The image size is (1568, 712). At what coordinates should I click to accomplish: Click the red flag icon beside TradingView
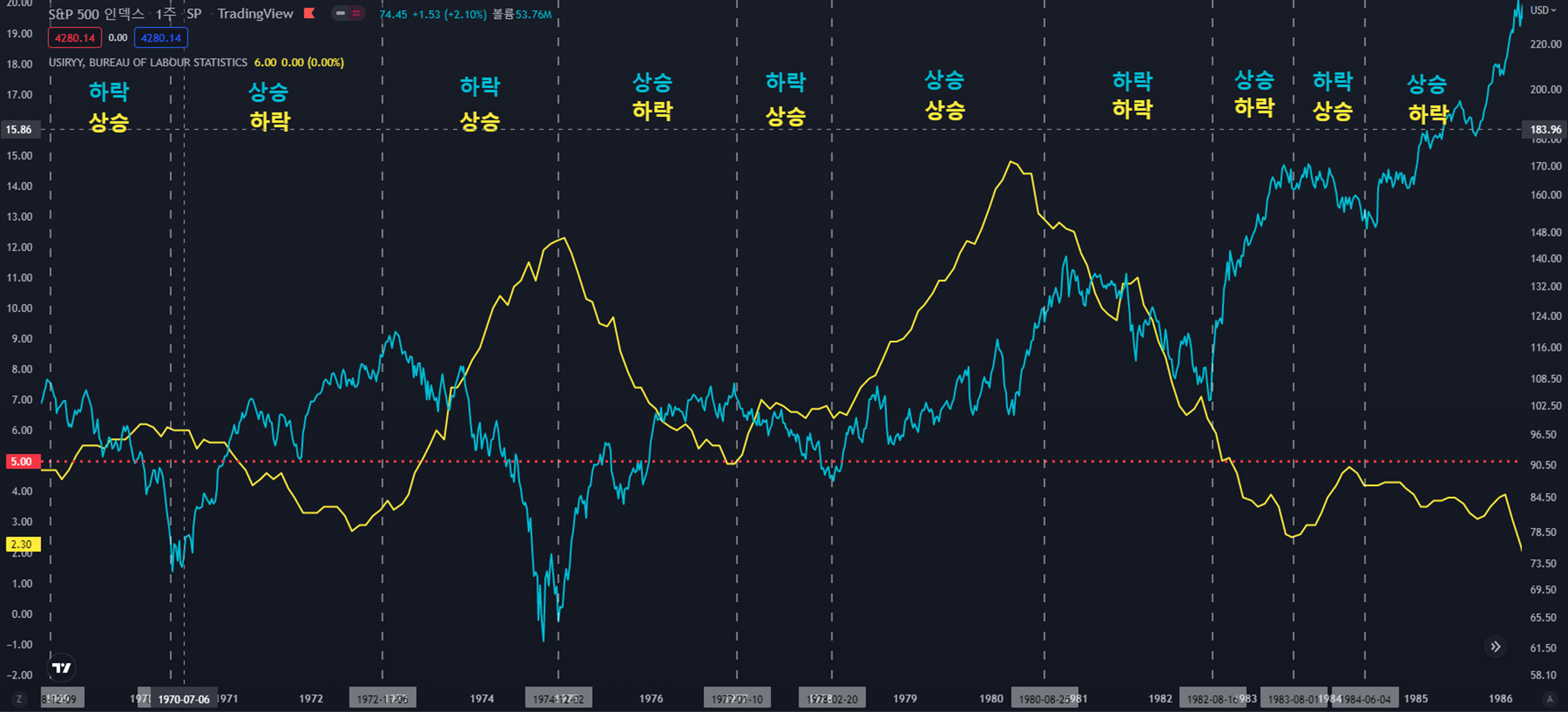coord(309,13)
